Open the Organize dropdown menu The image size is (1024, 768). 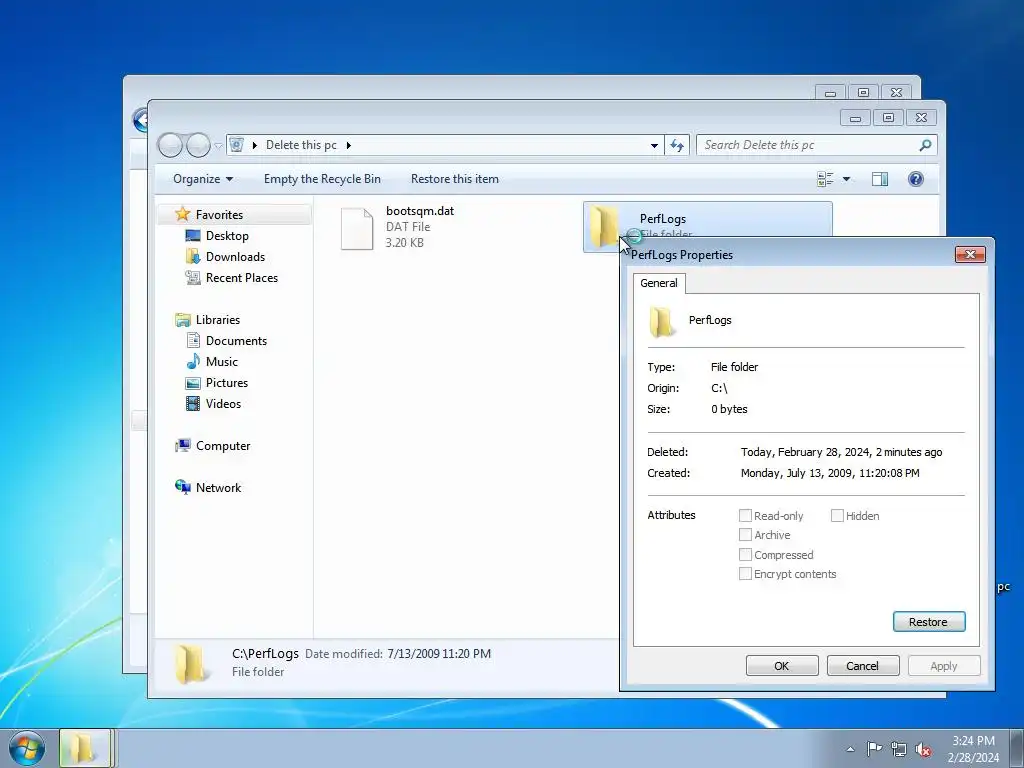tap(202, 179)
